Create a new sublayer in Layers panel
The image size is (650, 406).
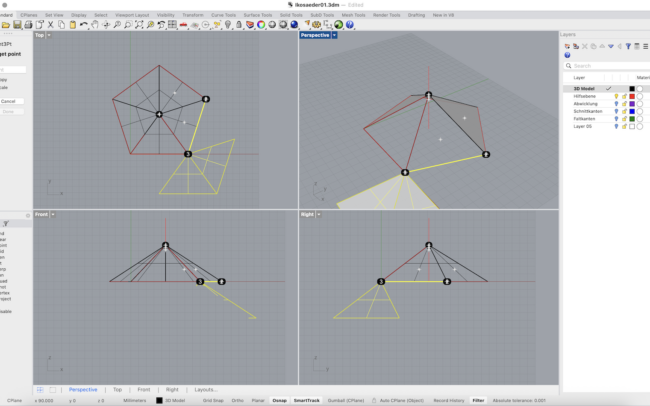click(576, 46)
